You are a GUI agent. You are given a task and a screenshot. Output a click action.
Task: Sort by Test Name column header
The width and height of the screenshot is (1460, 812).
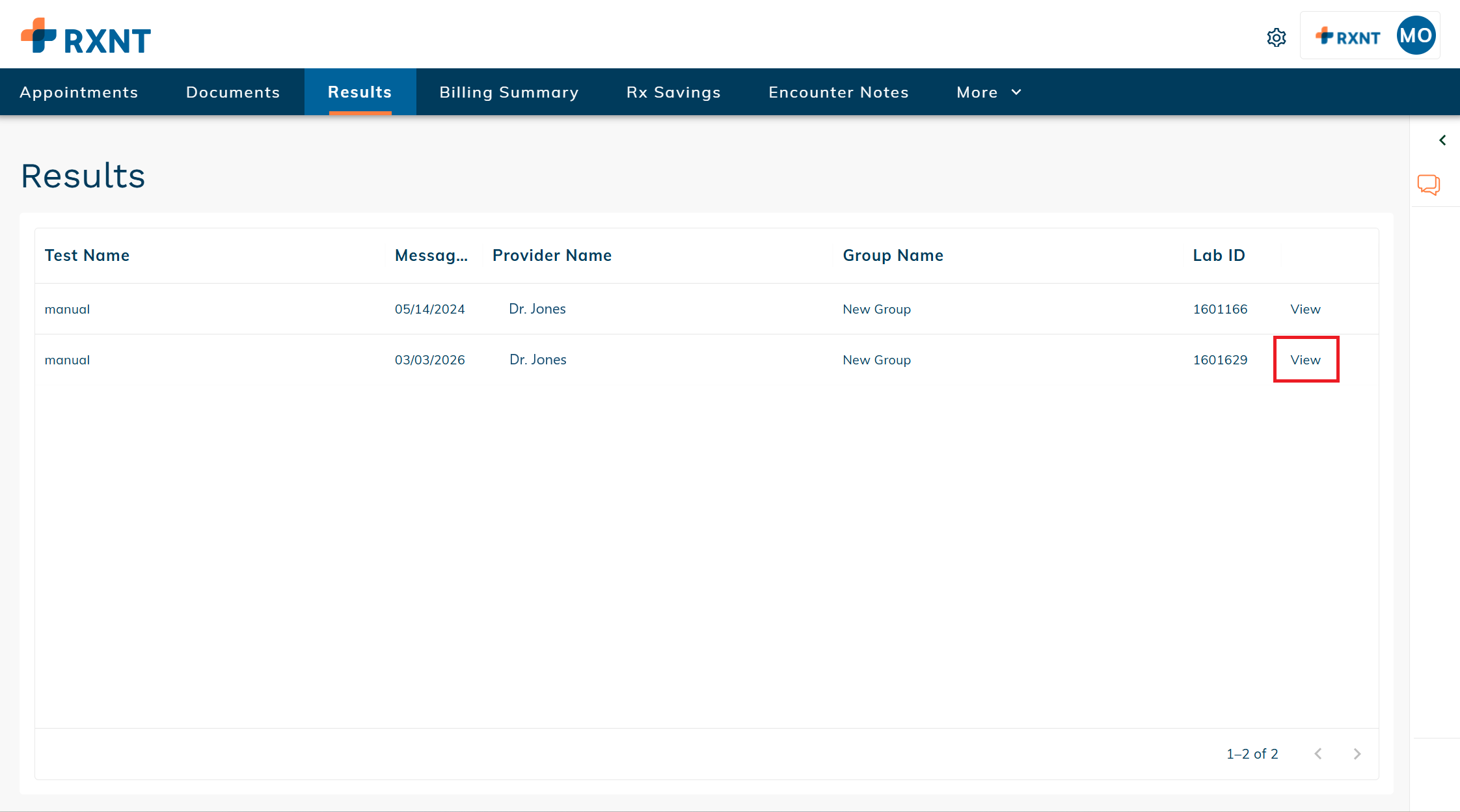point(87,256)
